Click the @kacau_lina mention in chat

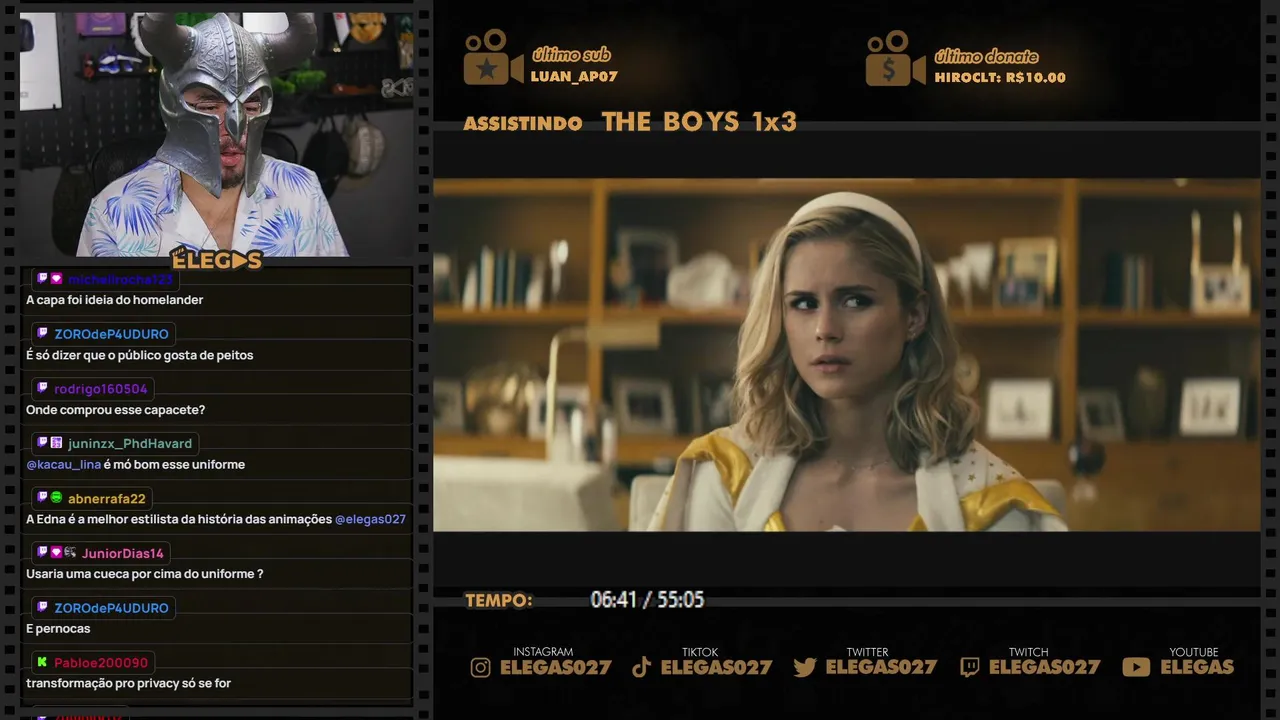pos(63,464)
